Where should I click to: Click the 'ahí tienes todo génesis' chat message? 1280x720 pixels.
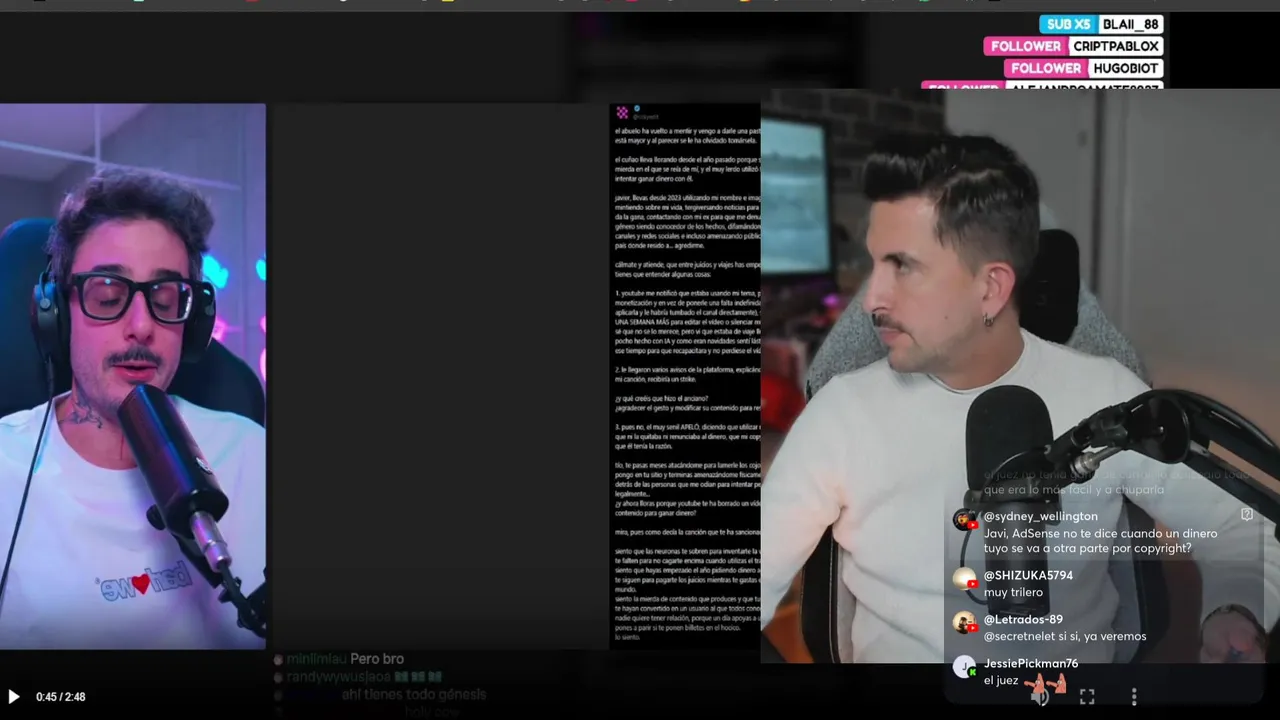(414, 694)
